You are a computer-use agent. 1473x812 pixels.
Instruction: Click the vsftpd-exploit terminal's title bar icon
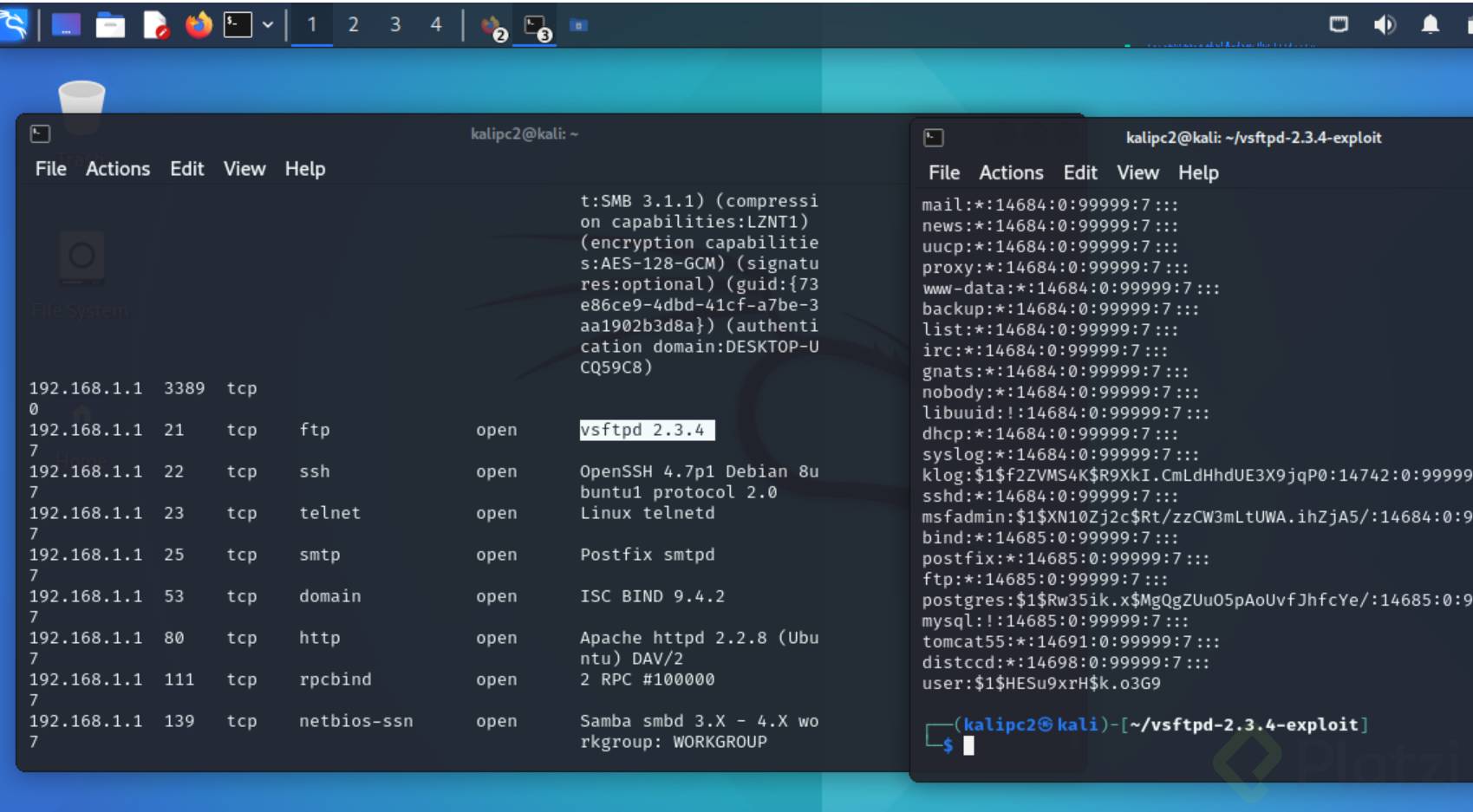[x=934, y=138]
